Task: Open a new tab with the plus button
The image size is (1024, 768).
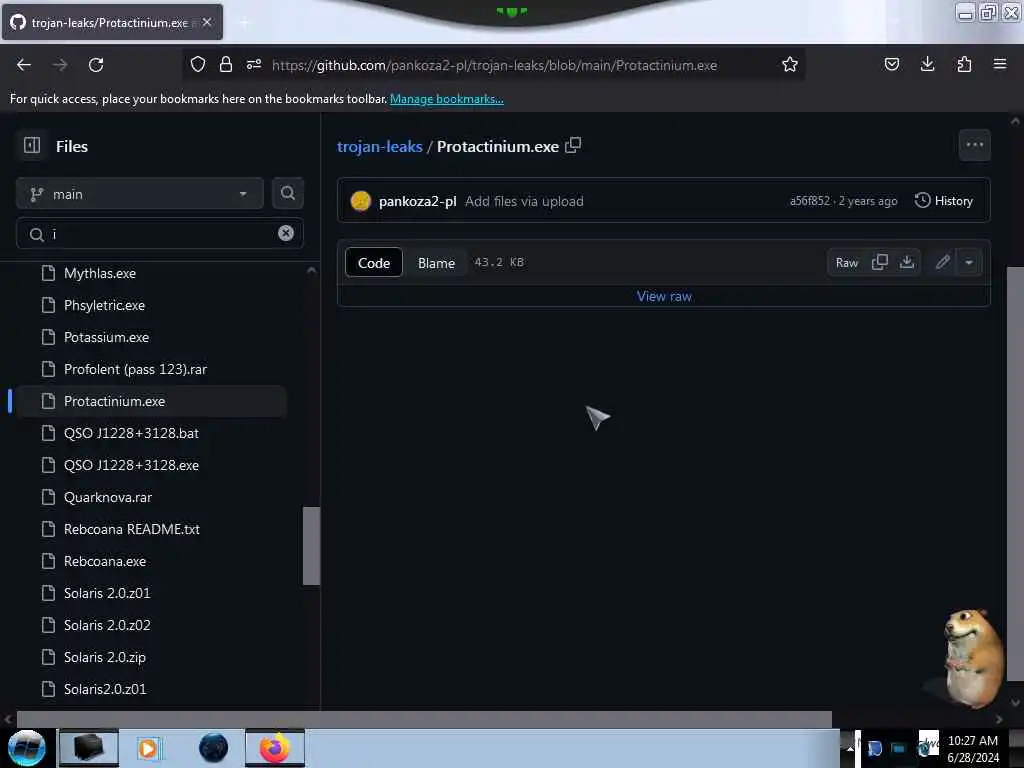Action: (244, 22)
